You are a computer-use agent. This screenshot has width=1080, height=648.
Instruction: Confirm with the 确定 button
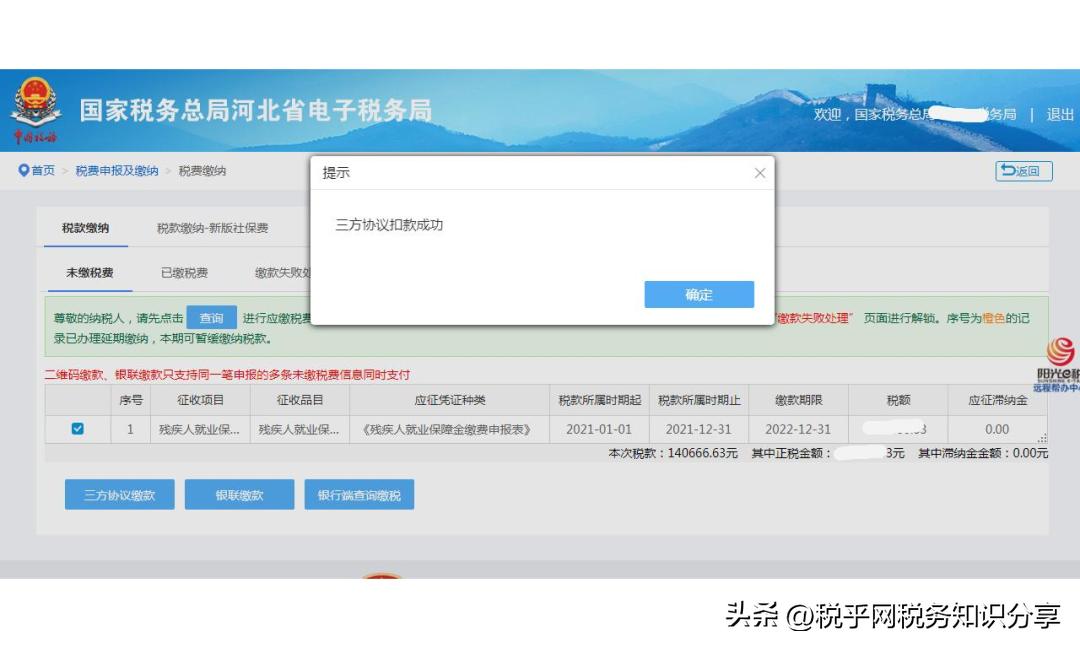pos(698,294)
